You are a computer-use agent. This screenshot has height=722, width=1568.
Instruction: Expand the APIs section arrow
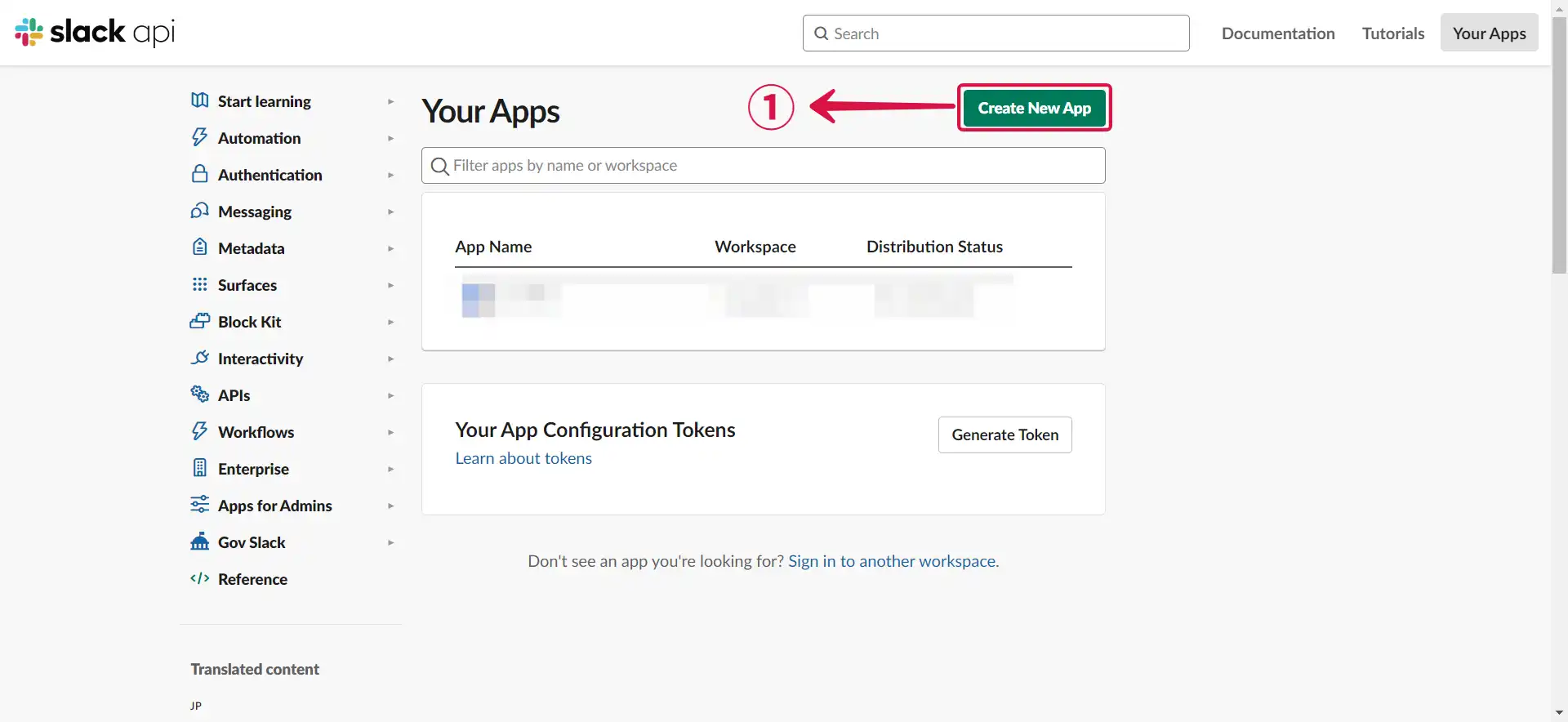390,395
